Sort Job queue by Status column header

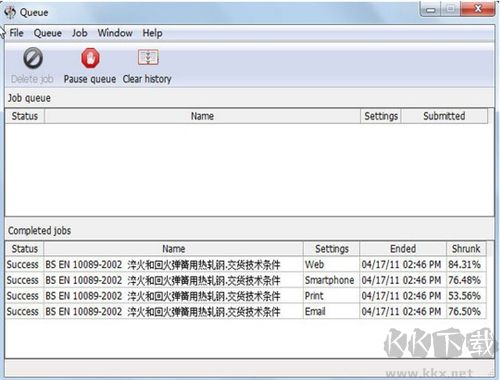point(25,116)
